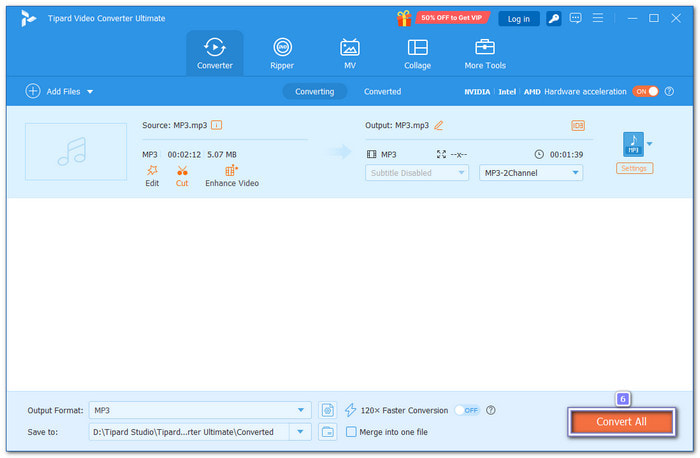
Task: Turn off Hardware acceleration toggle
Action: [x=646, y=91]
